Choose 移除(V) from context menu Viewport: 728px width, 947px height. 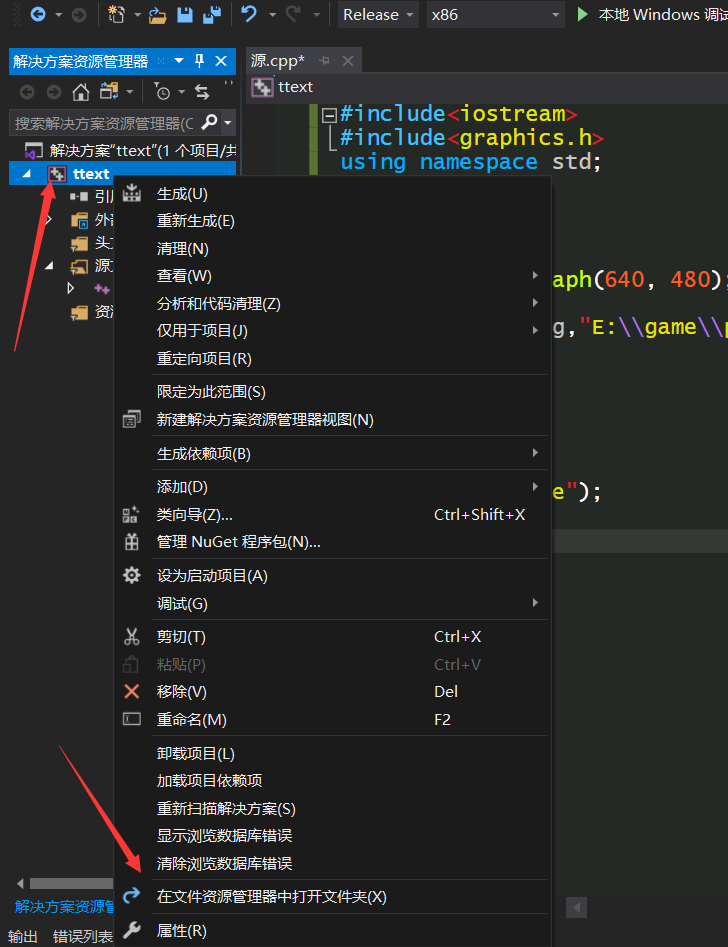tap(332, 692)
